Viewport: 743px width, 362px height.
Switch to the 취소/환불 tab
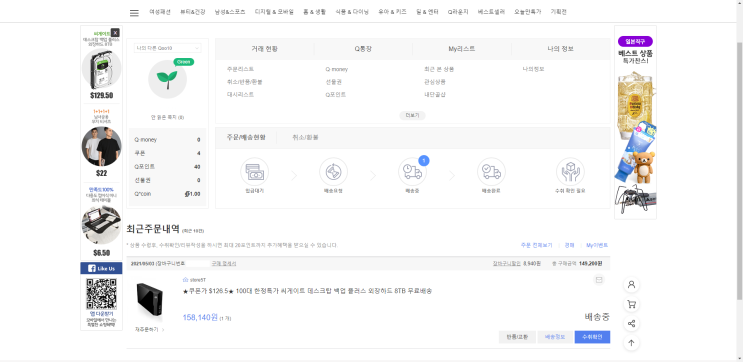pyautogui.click(x=305, y=137)
